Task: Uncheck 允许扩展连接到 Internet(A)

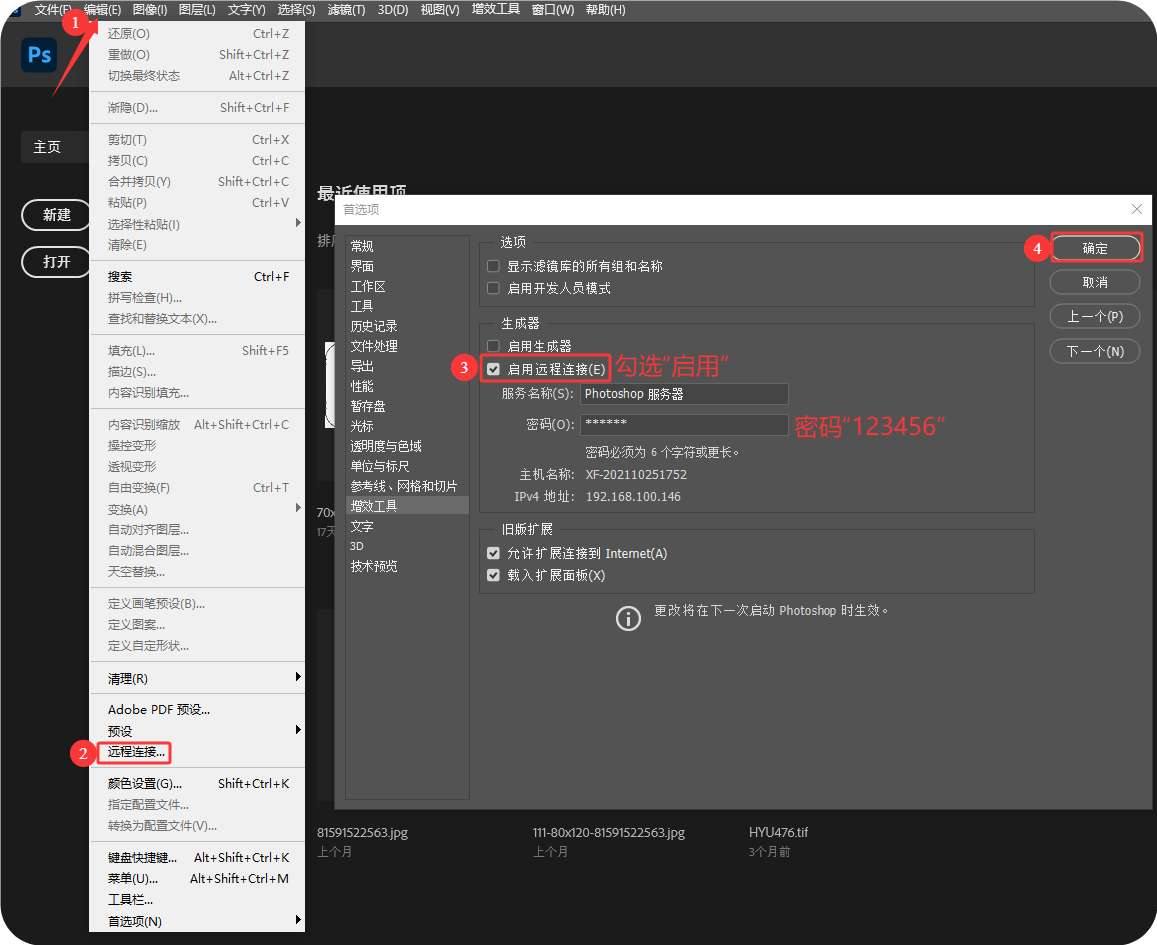Action: pyautogui.click(x=494, y=553)
